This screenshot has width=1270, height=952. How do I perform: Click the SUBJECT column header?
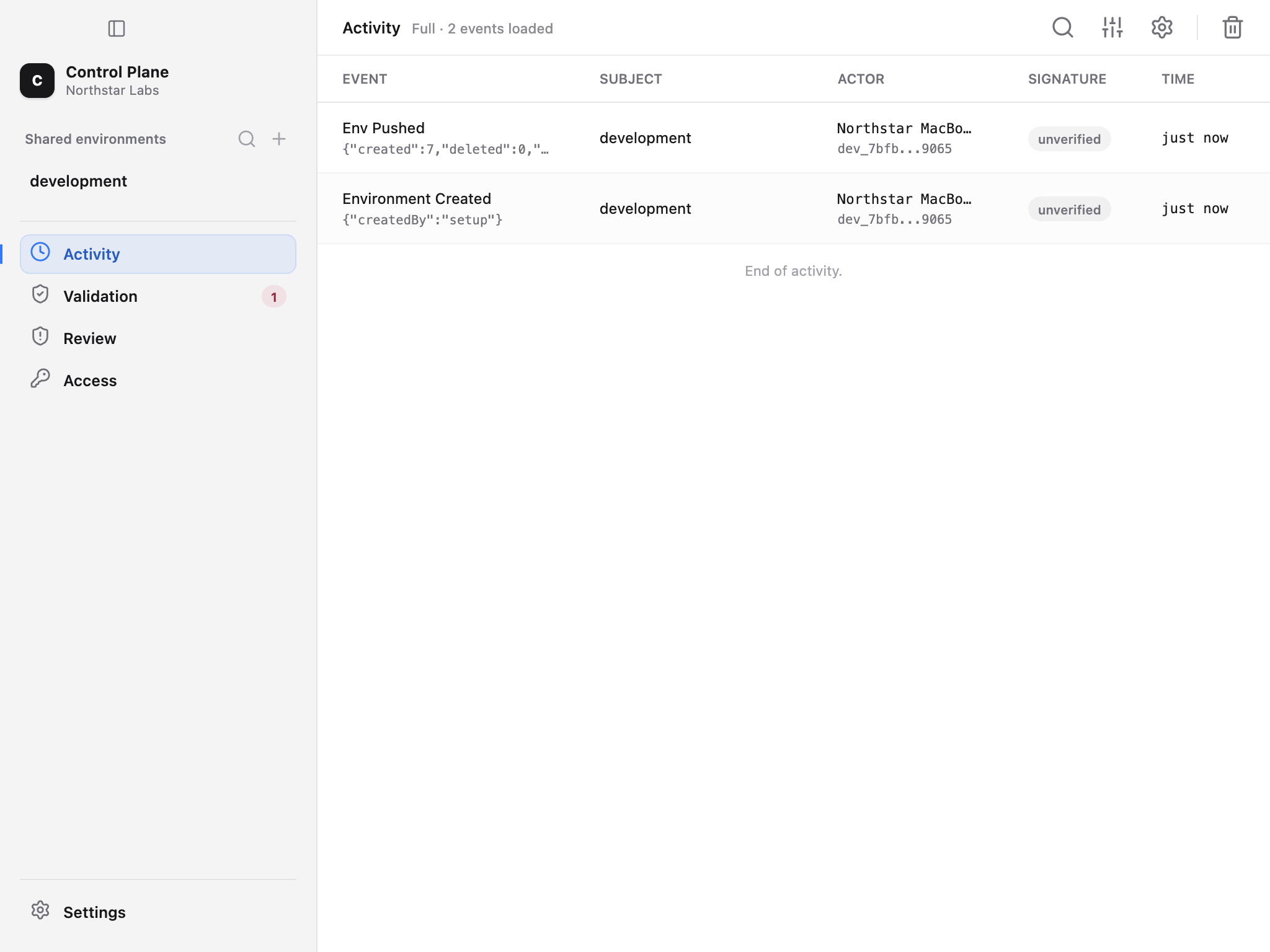click(x=631, y=79)
